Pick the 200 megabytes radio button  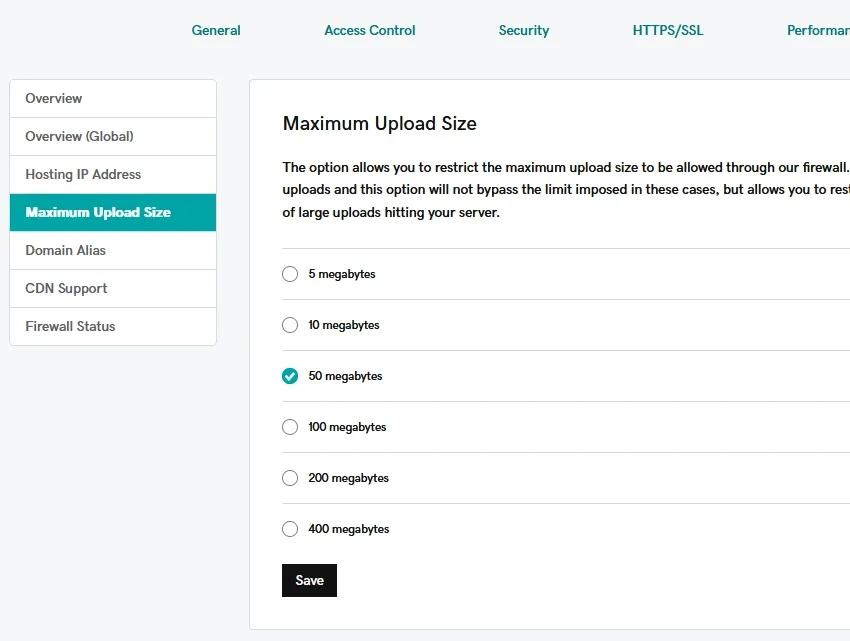[290, 478]
